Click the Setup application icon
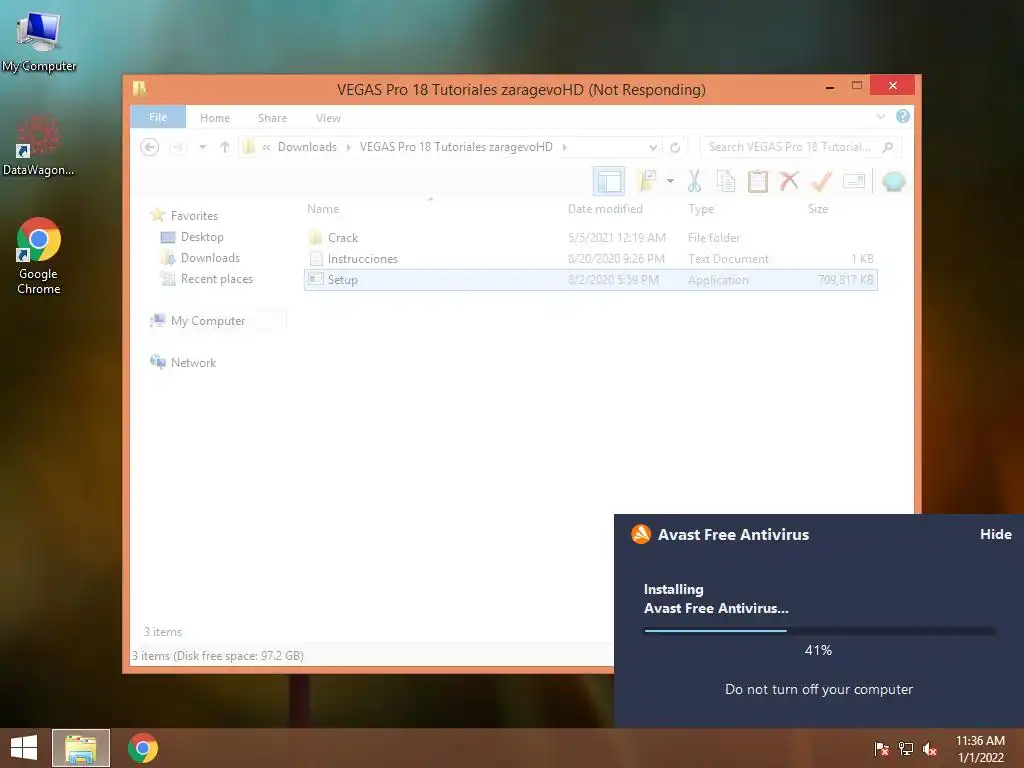The image size is (1024, 768). click(x=316, y=279)
